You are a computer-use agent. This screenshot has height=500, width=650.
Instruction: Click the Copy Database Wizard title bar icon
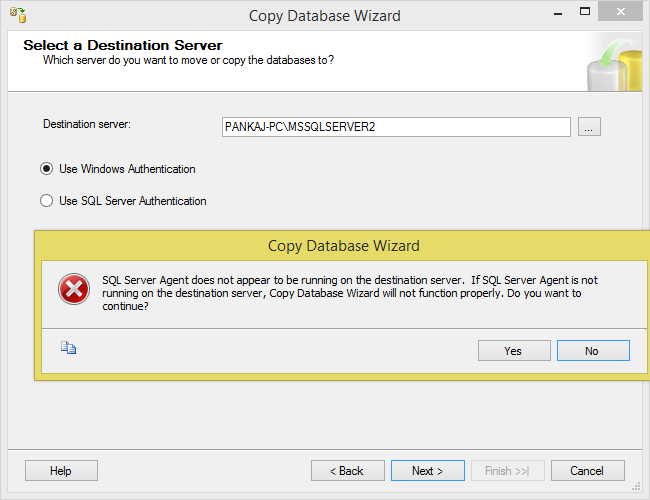[18, 15]
